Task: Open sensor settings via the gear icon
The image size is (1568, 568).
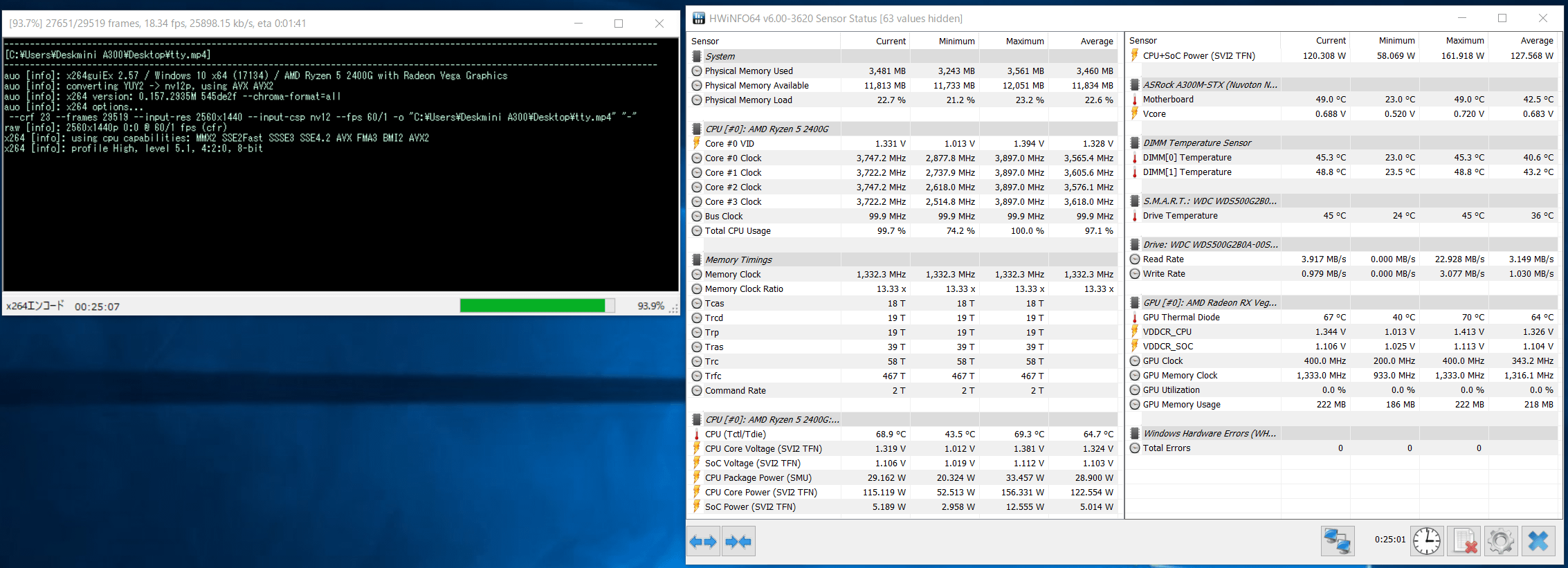Action: pos(1501,540)
